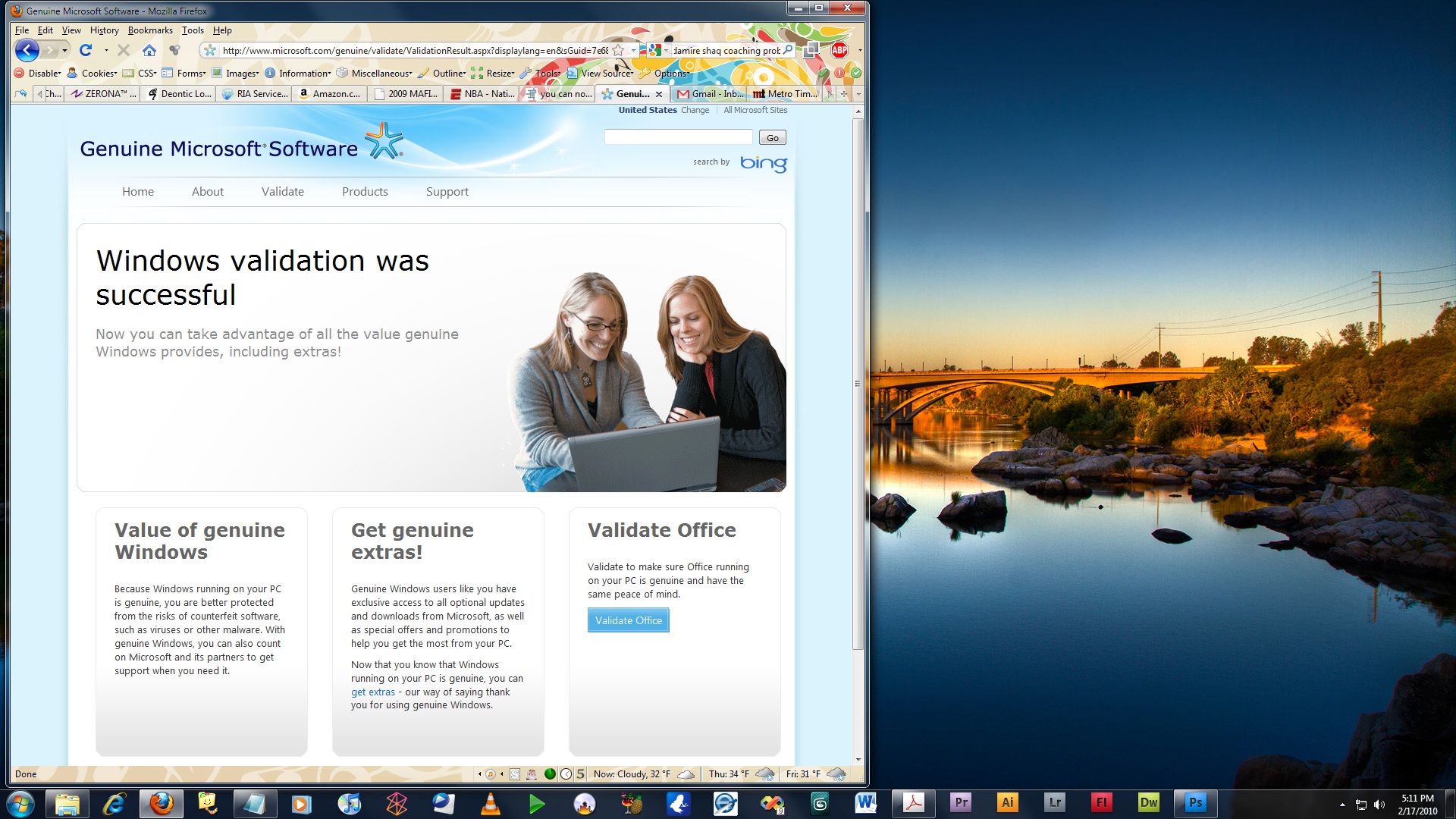1456x819 pixels.
Task: Launch Premiere Pro from the taskbar
Action: click(x=961, y=803)
